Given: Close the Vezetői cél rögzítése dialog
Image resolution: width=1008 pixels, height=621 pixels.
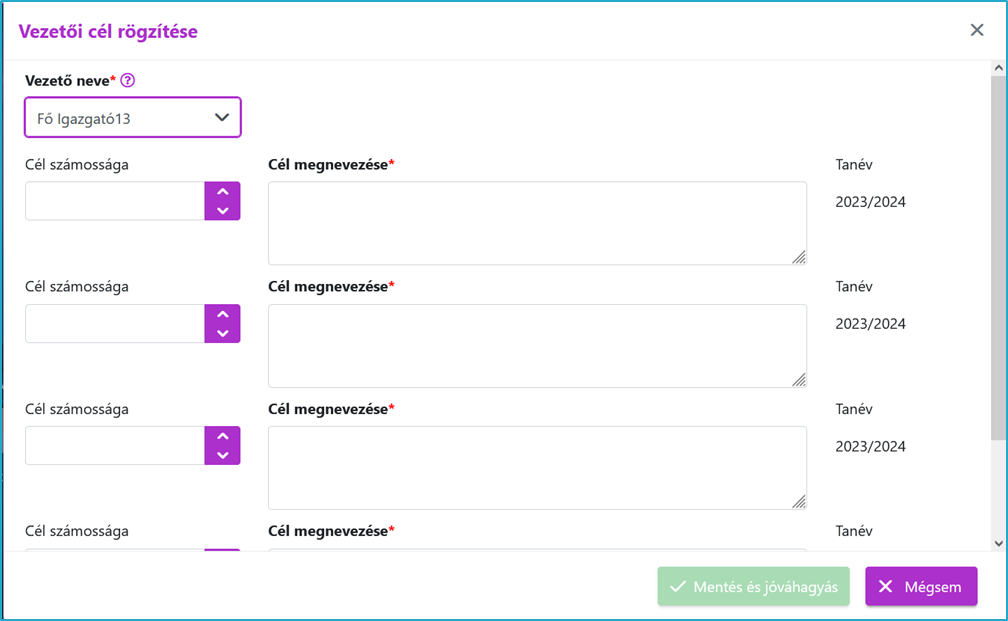Looking at the screenshot, I should point(977,30).
